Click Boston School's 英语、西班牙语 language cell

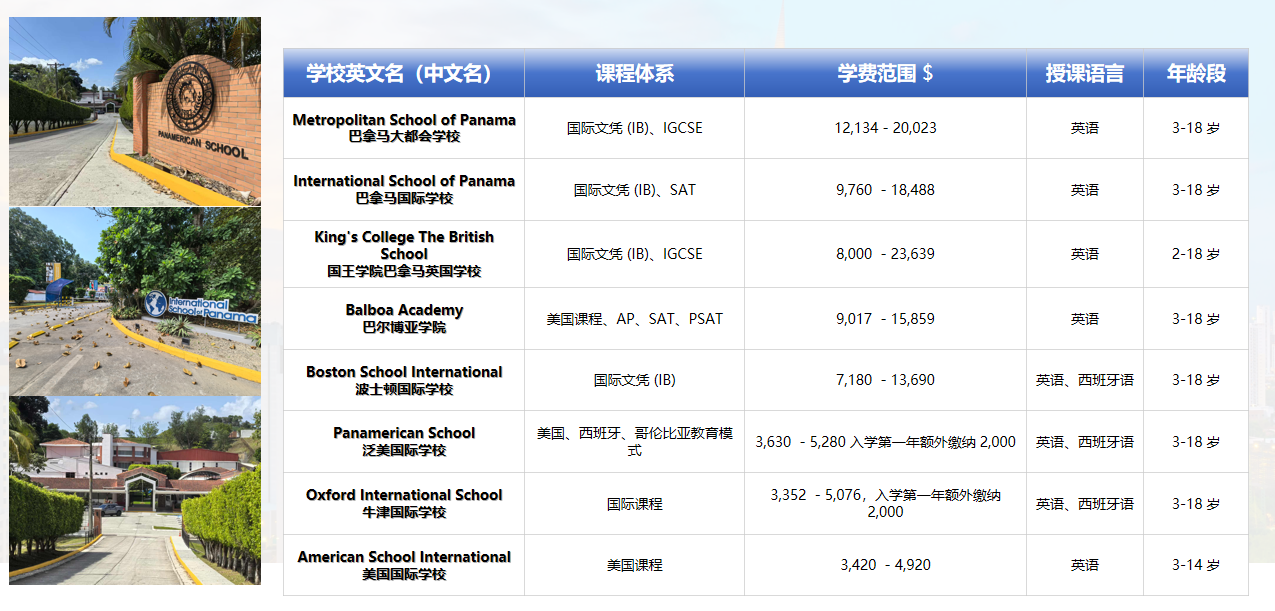click(1085, 380)
